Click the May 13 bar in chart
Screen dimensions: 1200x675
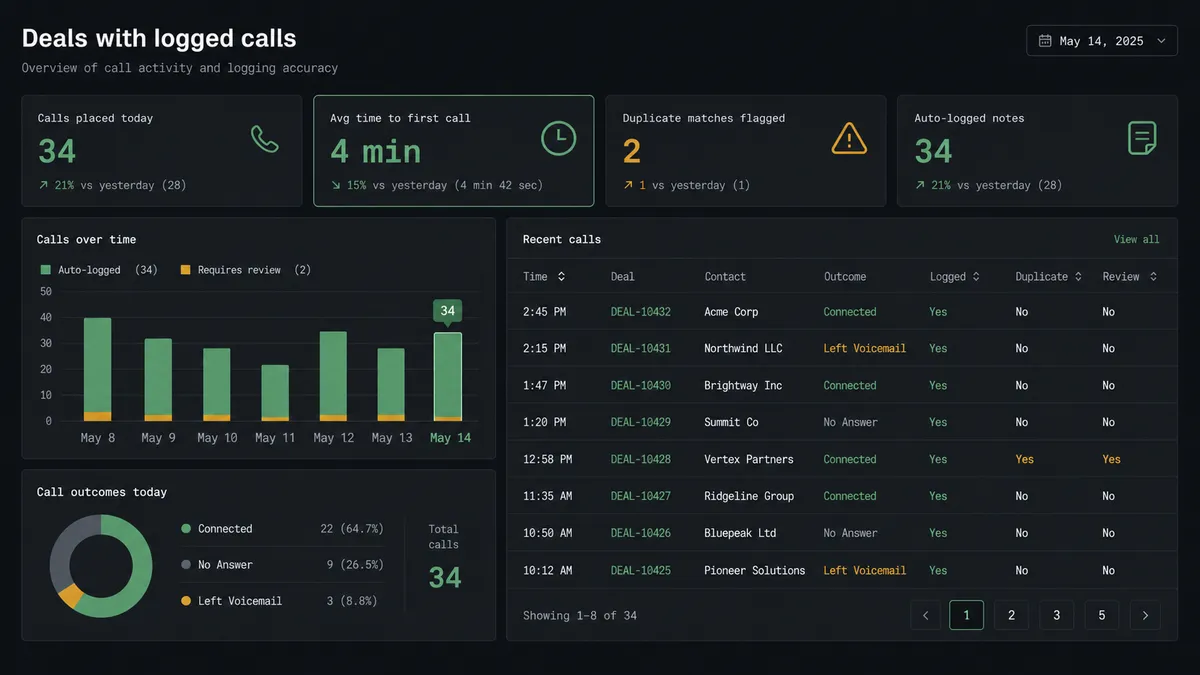391,385
